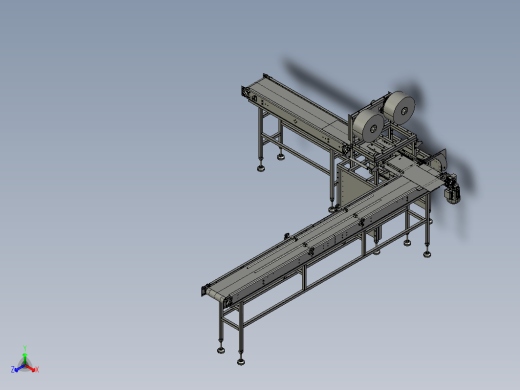Click the XYZ orientation triad

pos(25,361)
